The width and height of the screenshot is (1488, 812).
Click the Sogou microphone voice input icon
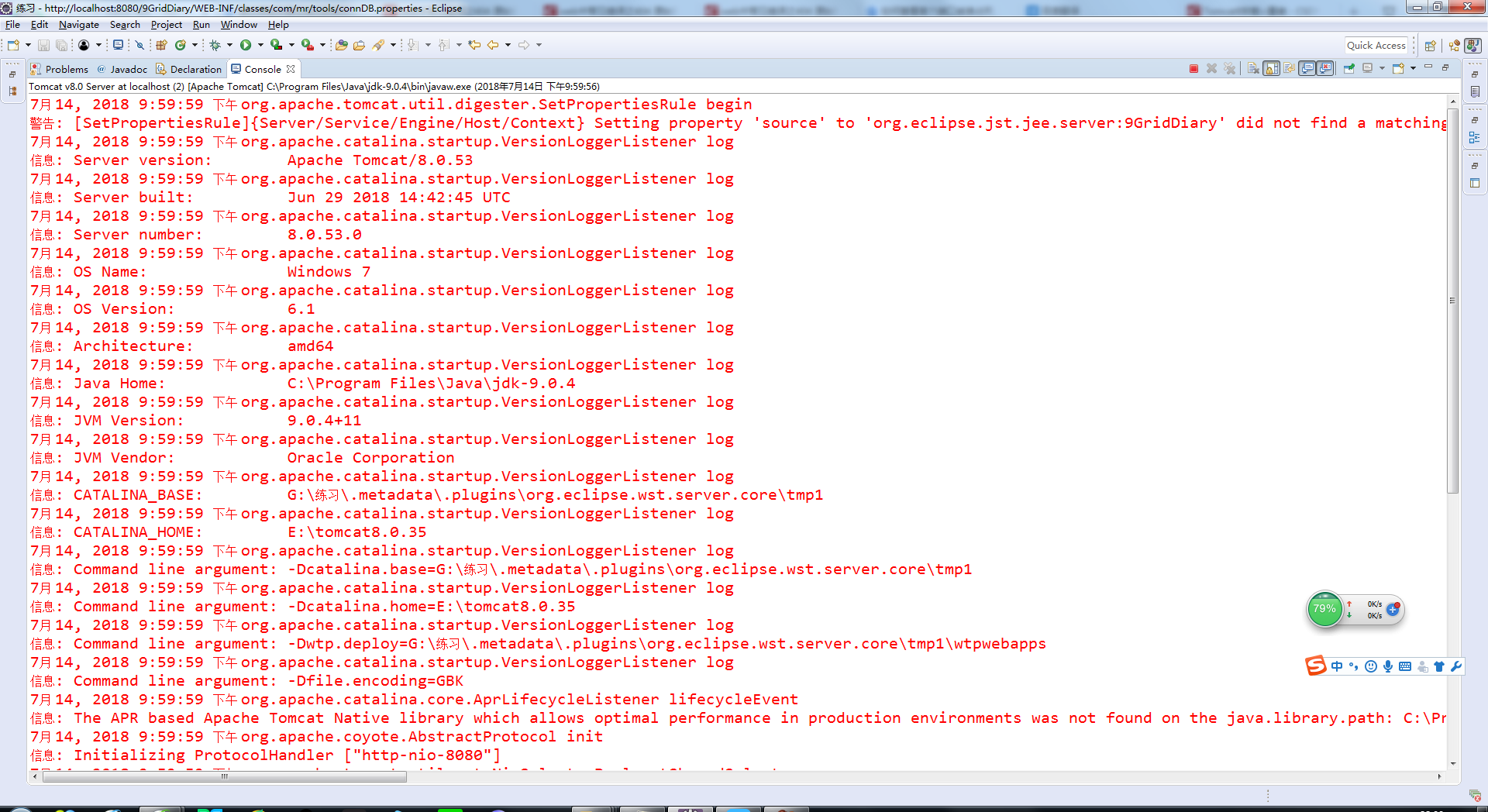coord(1387,666)
